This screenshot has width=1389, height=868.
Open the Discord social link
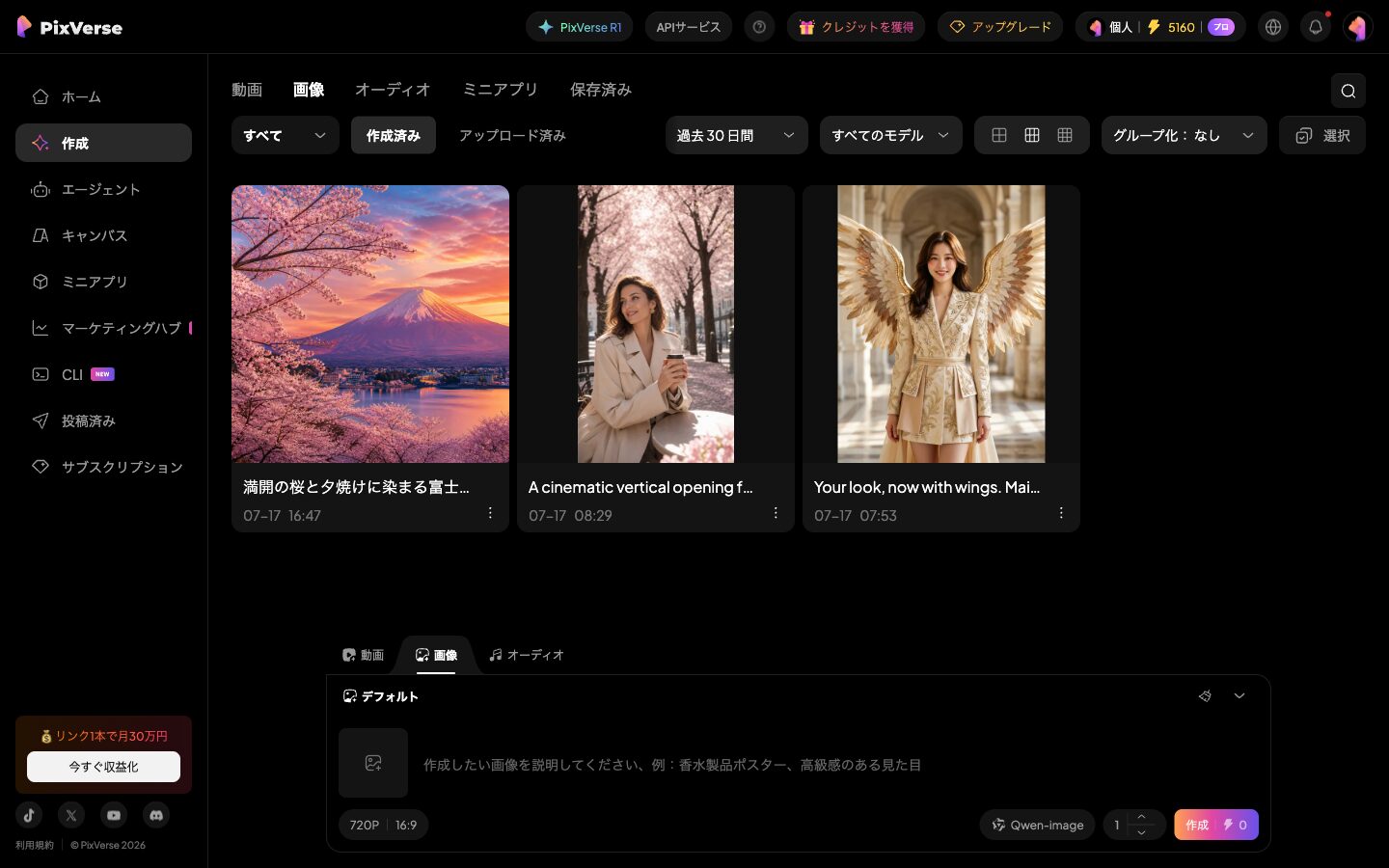156,815
